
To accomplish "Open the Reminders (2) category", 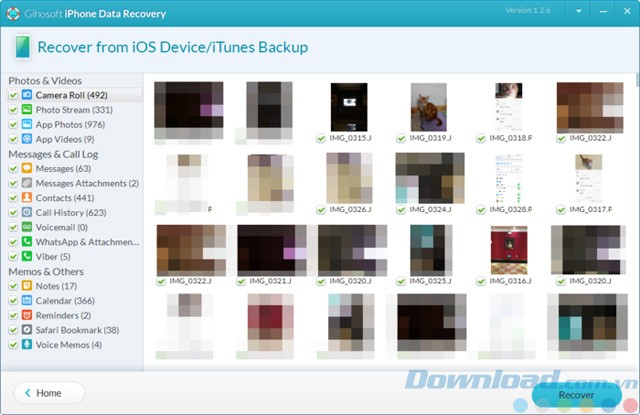I will tap(64, 316).
